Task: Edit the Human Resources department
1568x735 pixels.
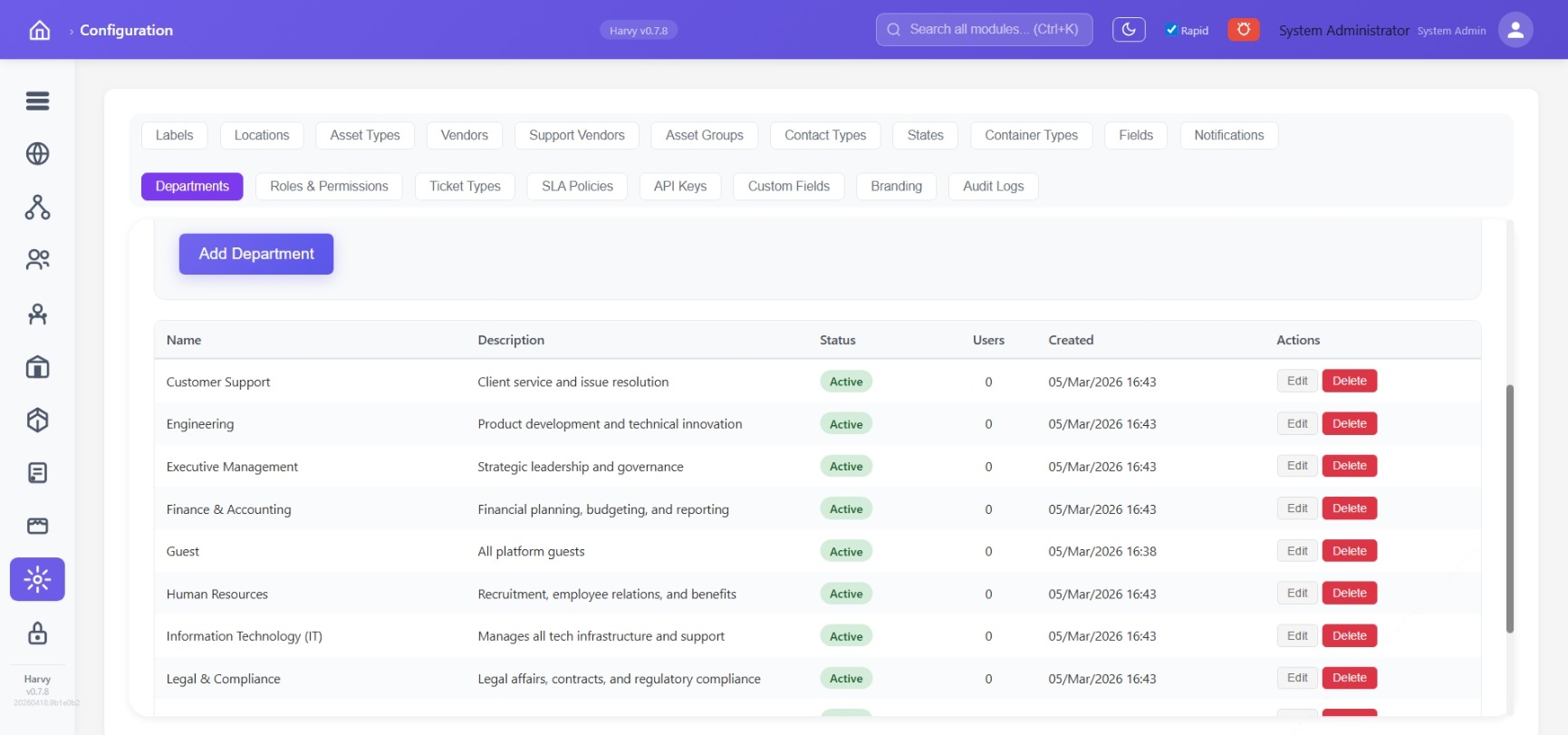Action: click(1297, 593)
